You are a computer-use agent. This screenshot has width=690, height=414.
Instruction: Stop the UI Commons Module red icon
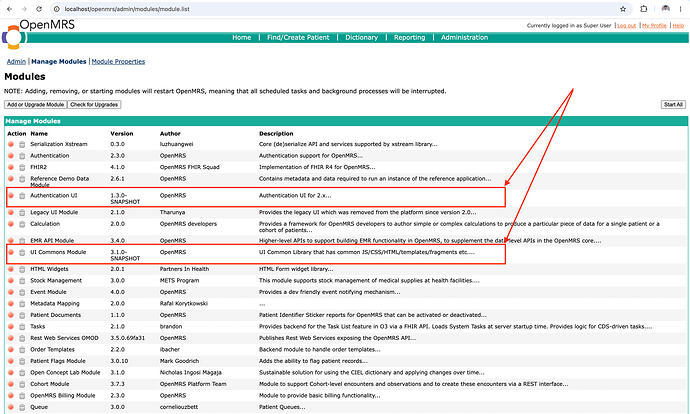coord(11,252)
